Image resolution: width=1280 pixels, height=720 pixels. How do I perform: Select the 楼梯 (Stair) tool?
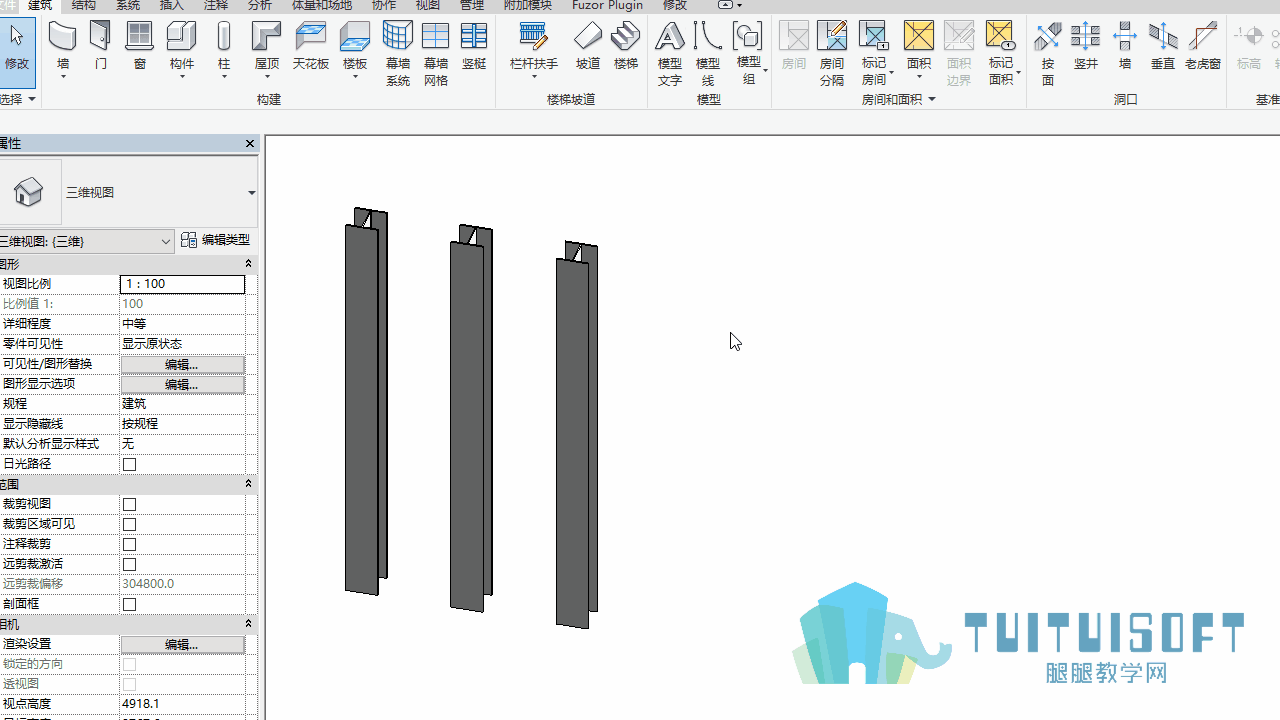[626, 48]
